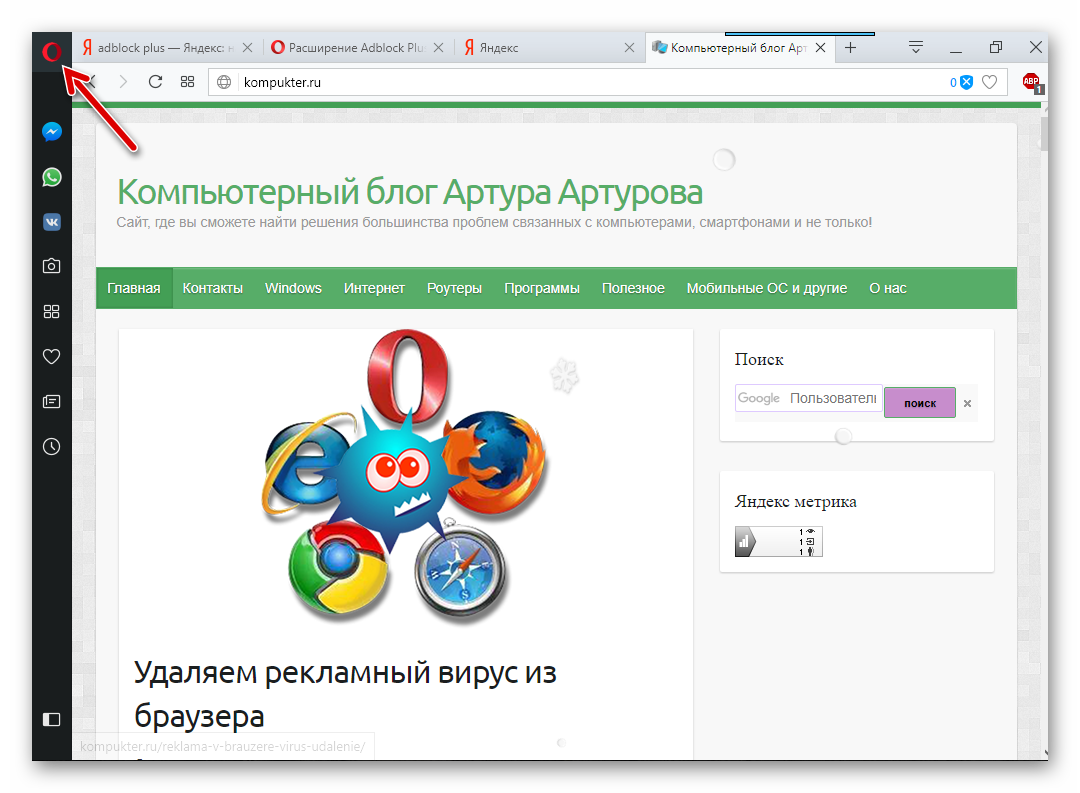Viewport: 1080px width, 793px height.
Task: Click the Google custom search input field
Action: (x=808, y=398)
